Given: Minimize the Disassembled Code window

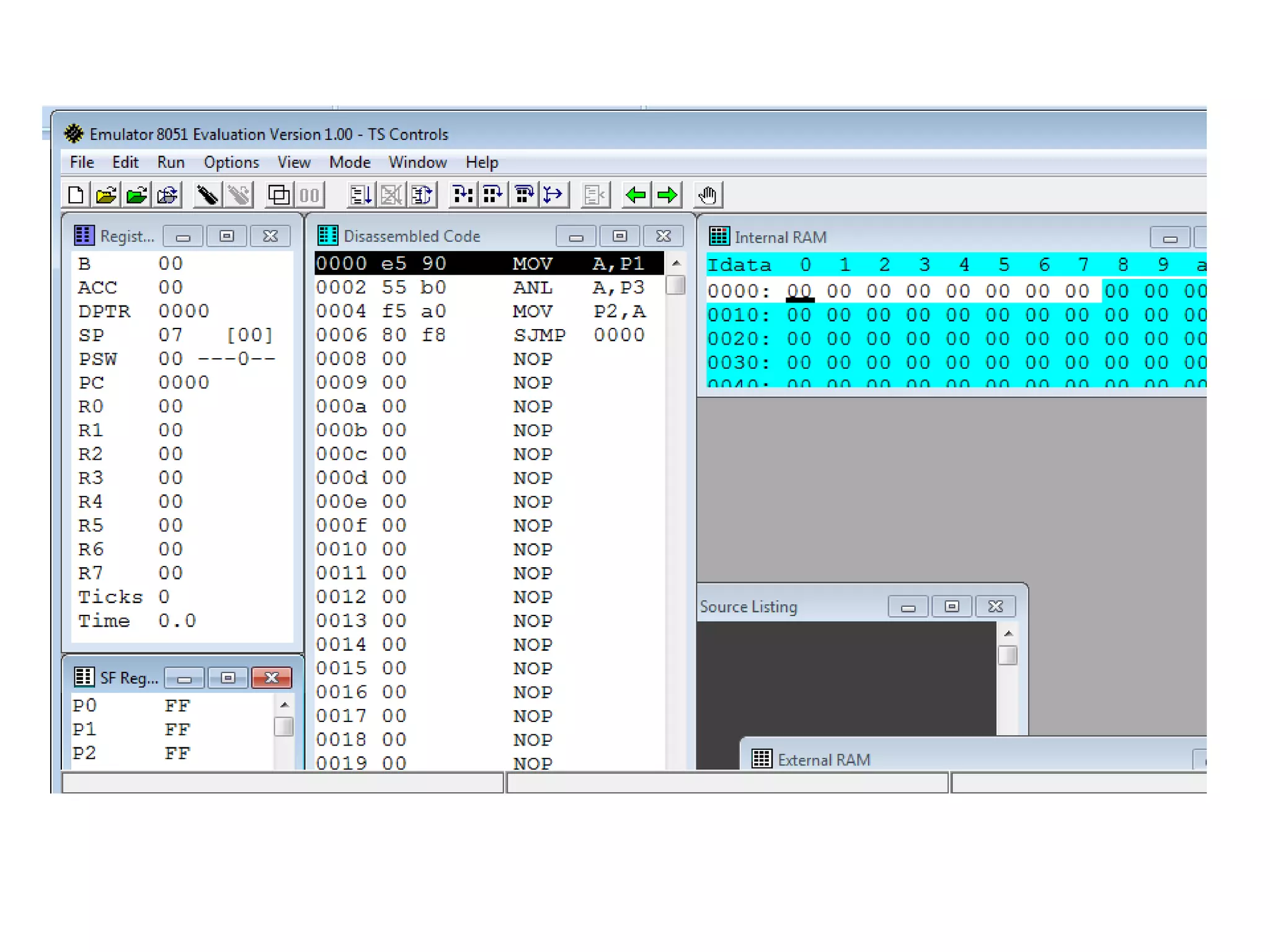Looking at the screenshot, I should point(575,237).
